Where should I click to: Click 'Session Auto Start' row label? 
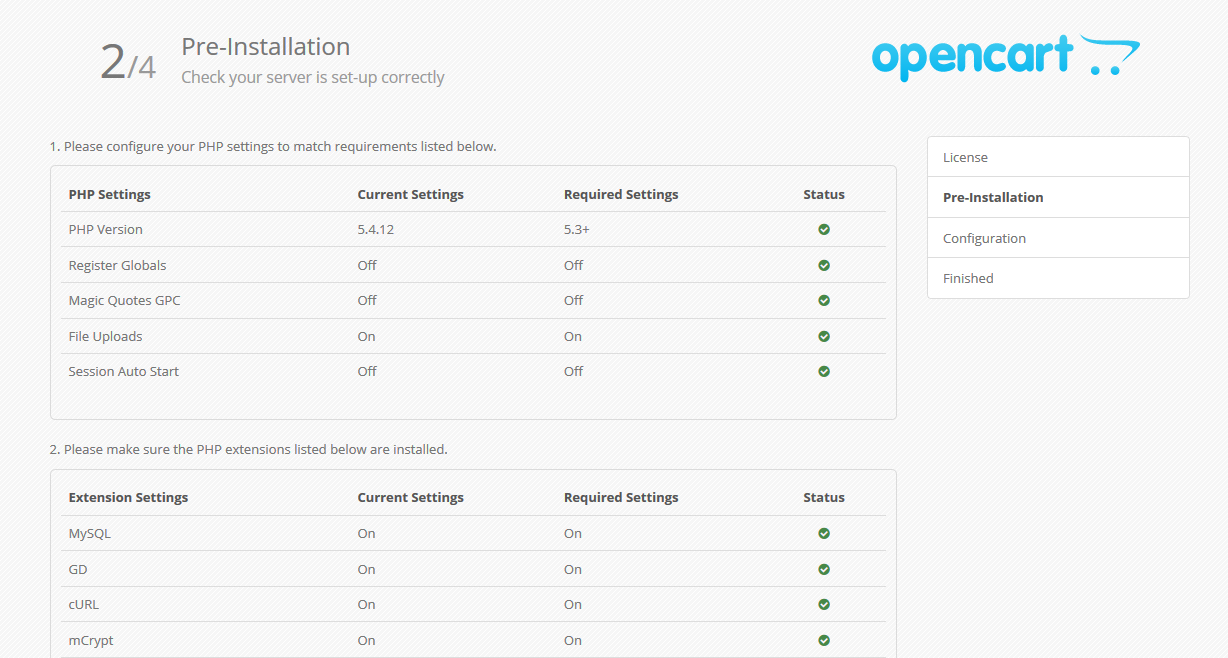(124, 371)
